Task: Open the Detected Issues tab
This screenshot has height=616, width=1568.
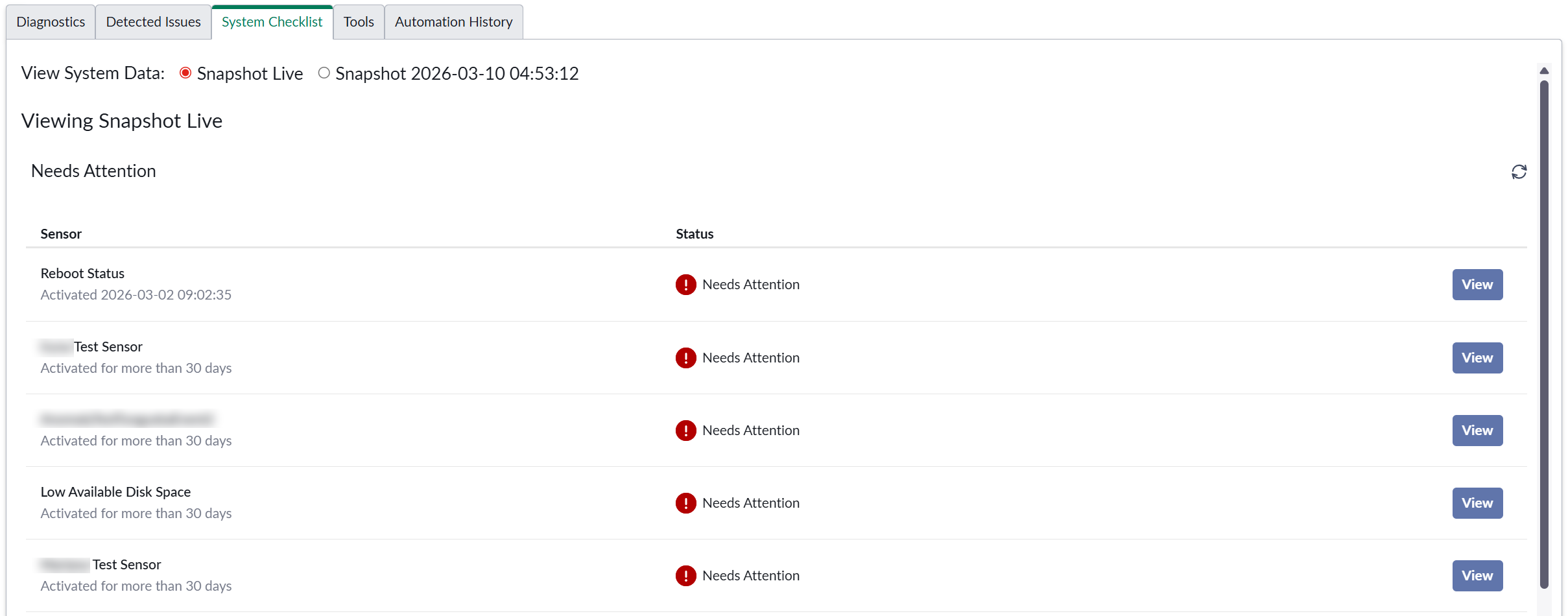Action: point(153,22)
